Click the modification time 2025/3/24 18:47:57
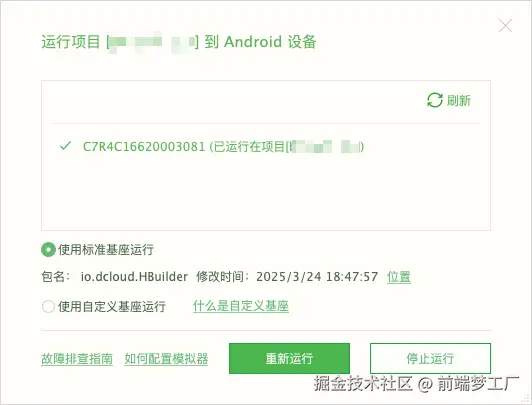Viewport: 532px width, 405px height. point(317,277)
